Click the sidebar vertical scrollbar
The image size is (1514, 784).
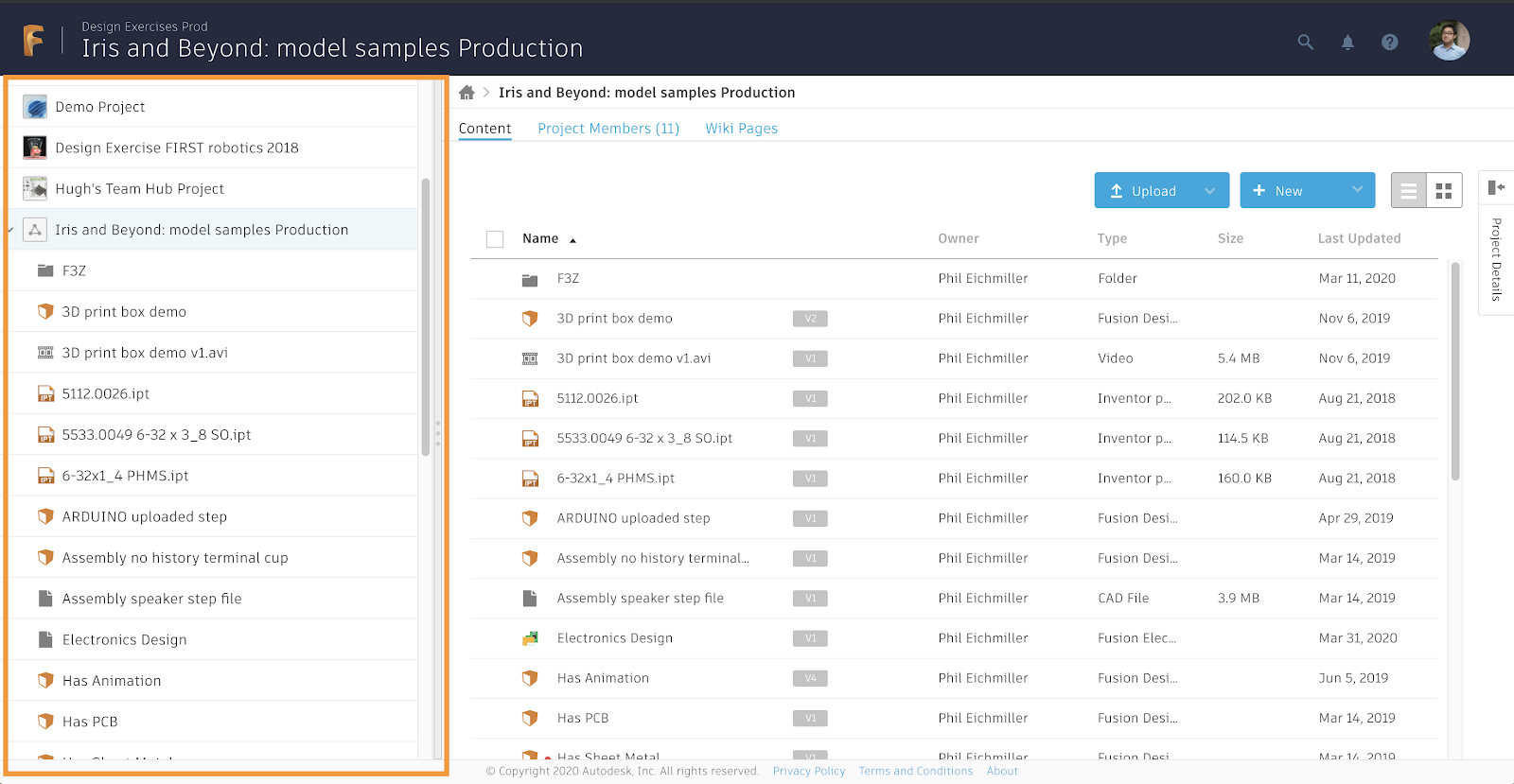pos(426,317)
